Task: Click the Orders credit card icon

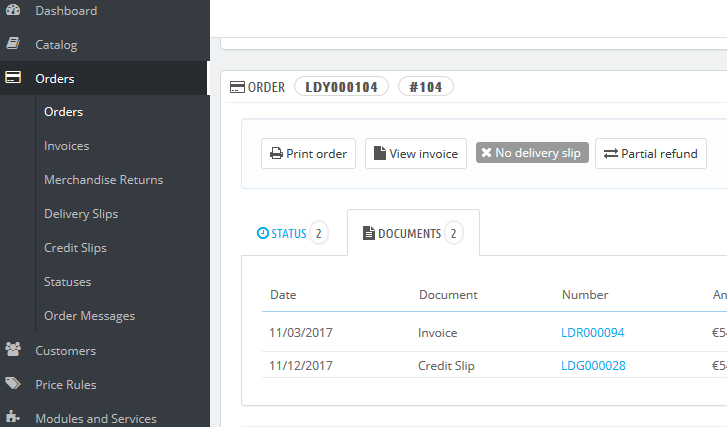Action: tap(13, 78)
